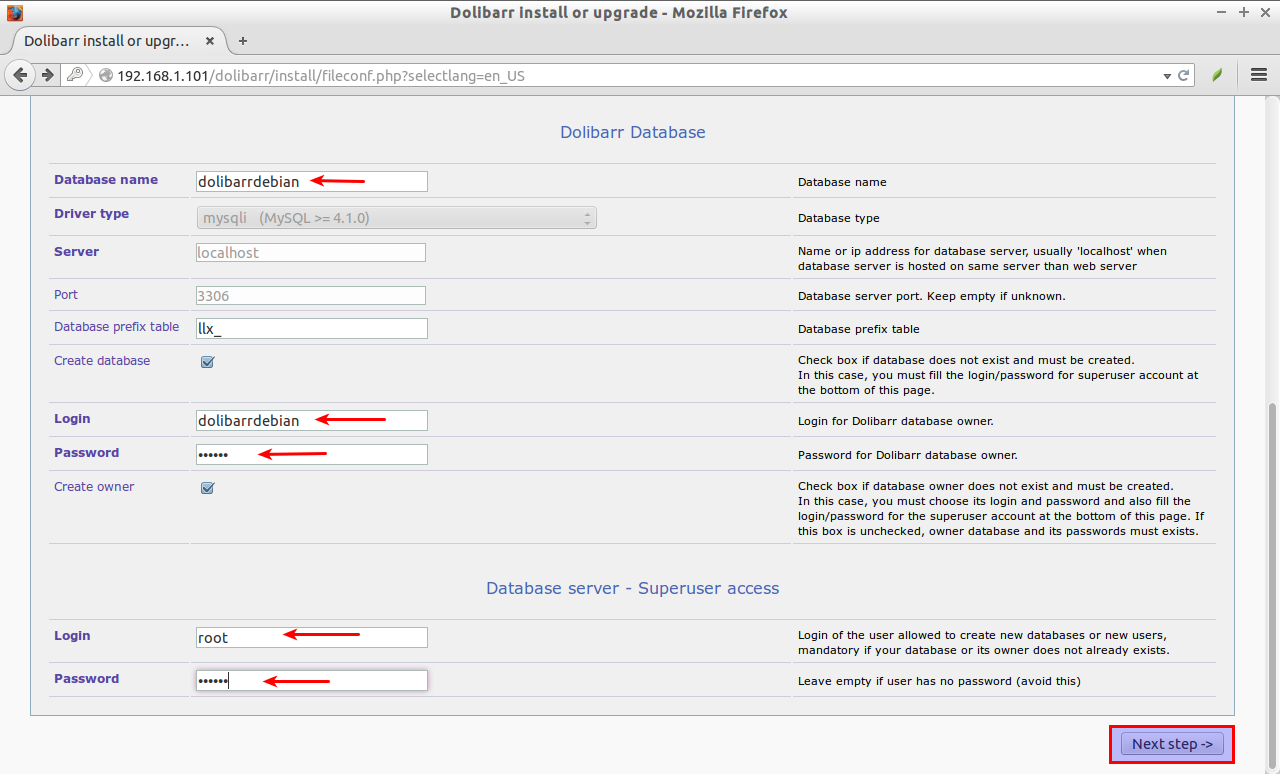Toggle the Create owner checkbox
This screenshot has width=1280, height=774.
tap(207, 488)
